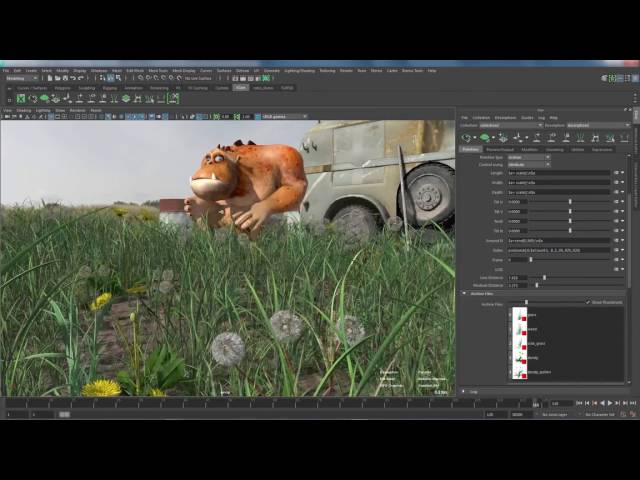Screen dimensions: 640x480
Task: Click the Around N expression field
Action: click(559, 240)
